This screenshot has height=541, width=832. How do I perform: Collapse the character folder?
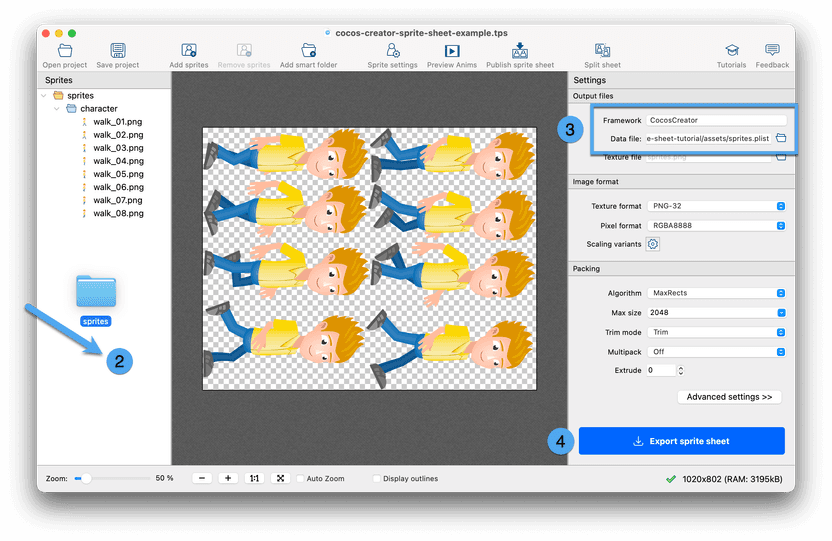click(x=57, y=108)
